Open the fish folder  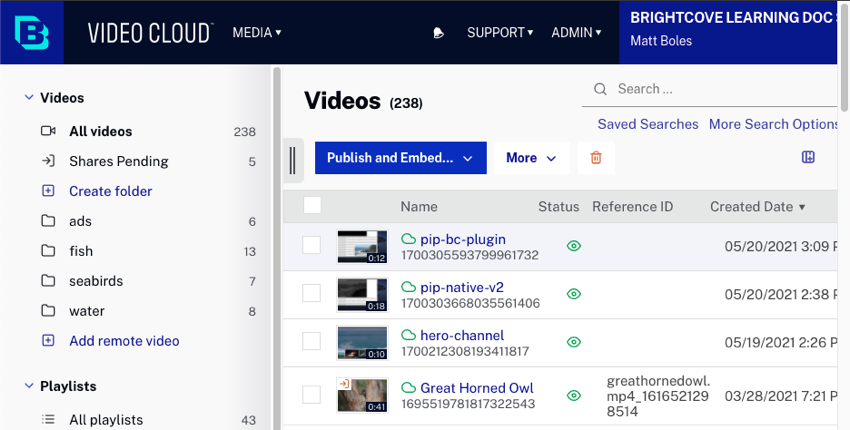click(81, 251)
